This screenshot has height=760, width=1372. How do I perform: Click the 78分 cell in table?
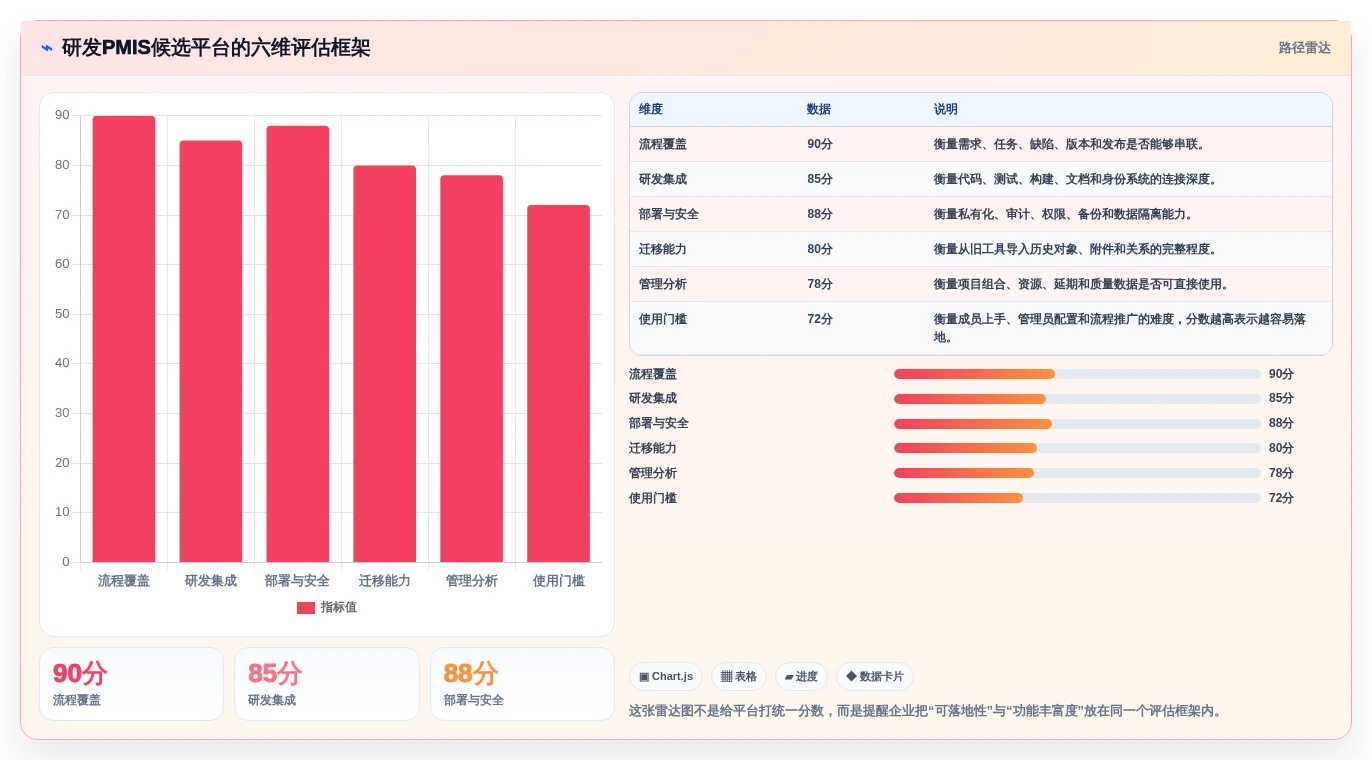[x=820, y=284]
